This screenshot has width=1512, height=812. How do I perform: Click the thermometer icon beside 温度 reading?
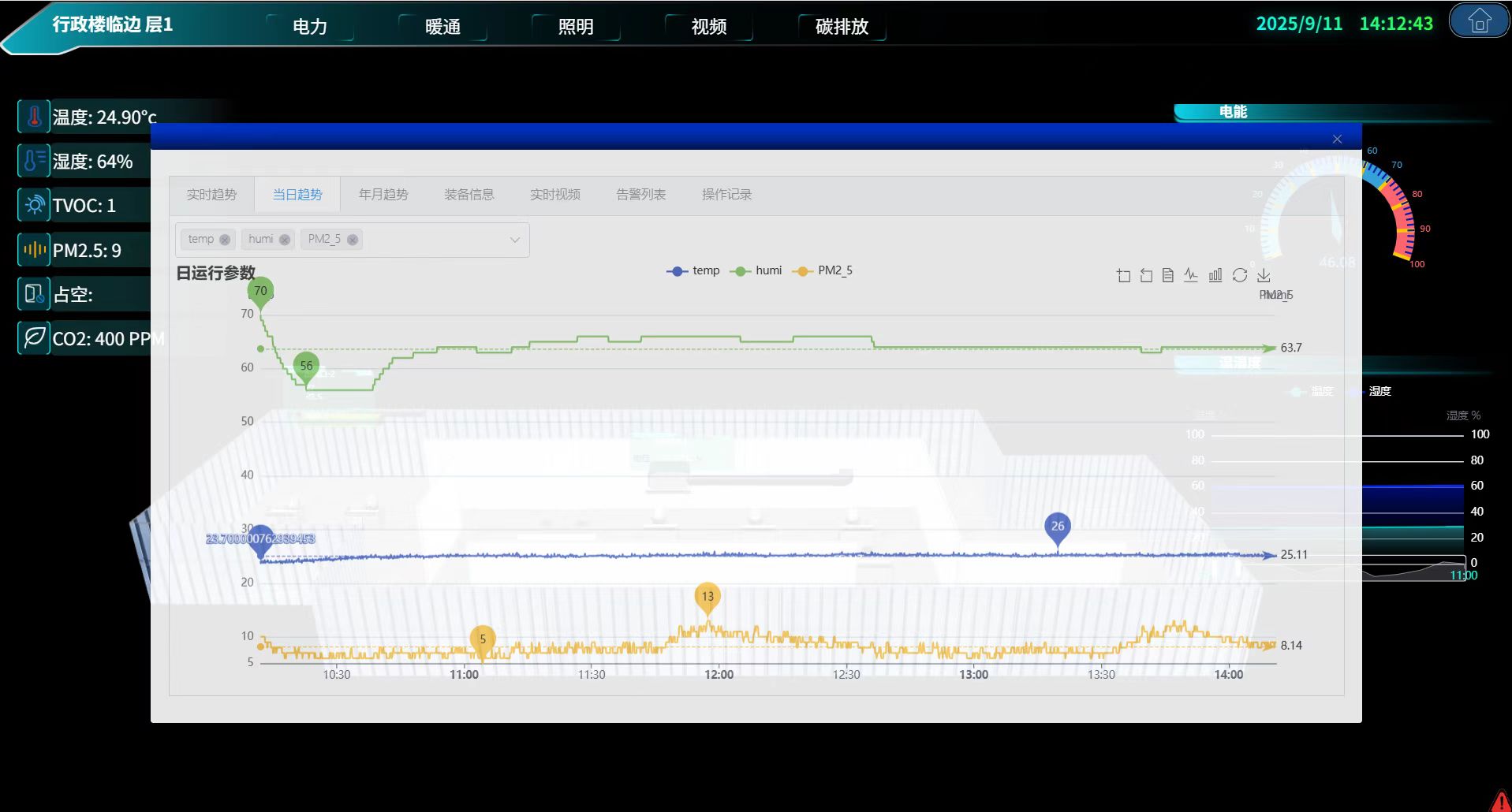[x=33, y=116]
